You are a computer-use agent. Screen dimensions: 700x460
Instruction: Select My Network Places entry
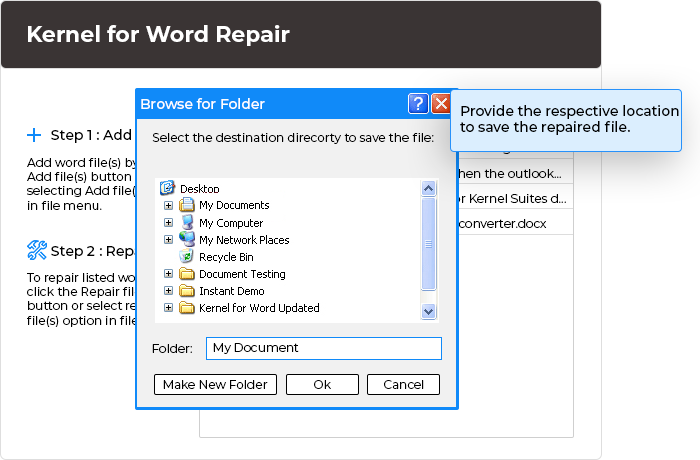tap(244, 240)
